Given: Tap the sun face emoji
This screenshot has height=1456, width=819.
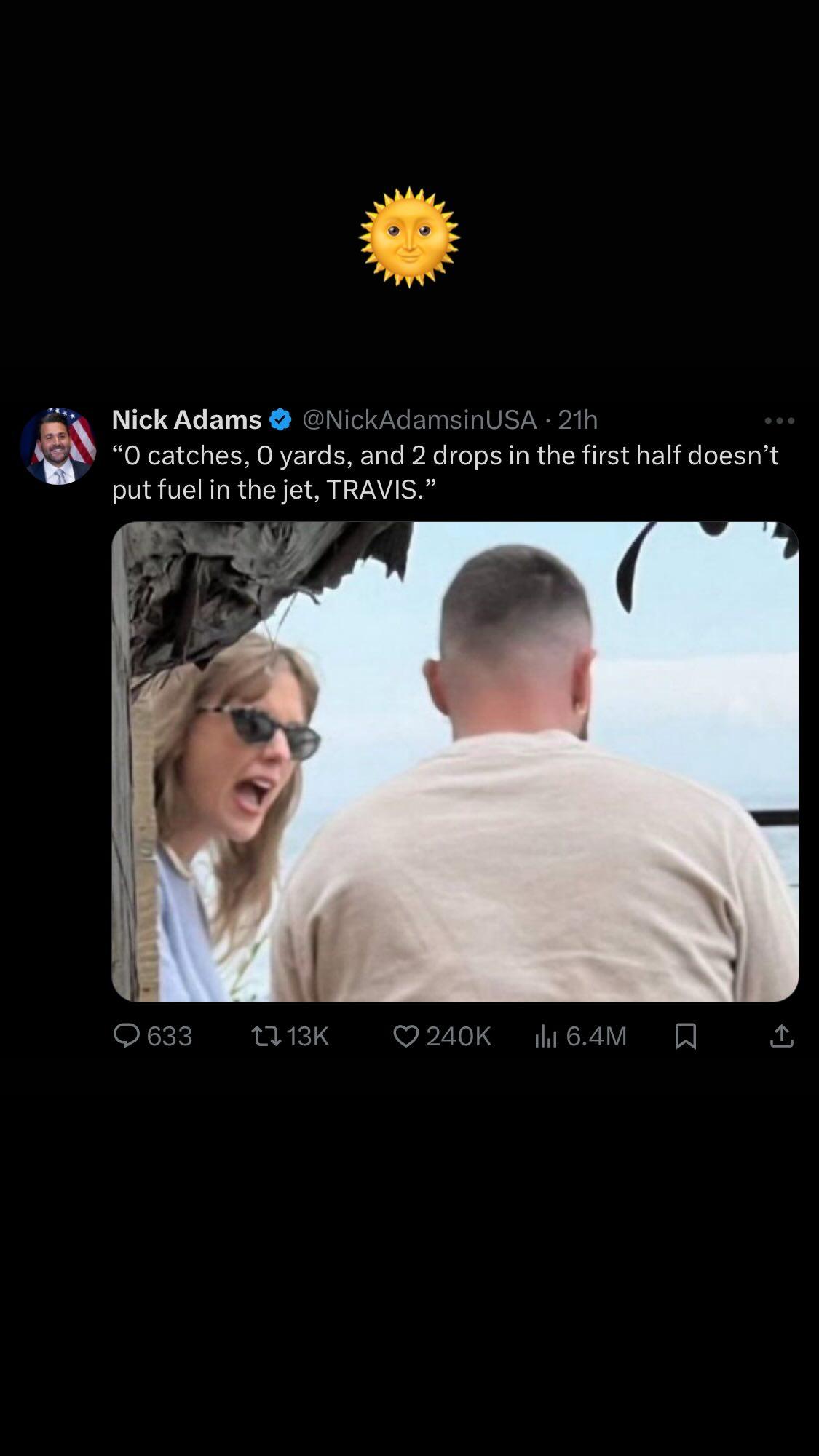Looking at the screenshot, I should point(409,237).
